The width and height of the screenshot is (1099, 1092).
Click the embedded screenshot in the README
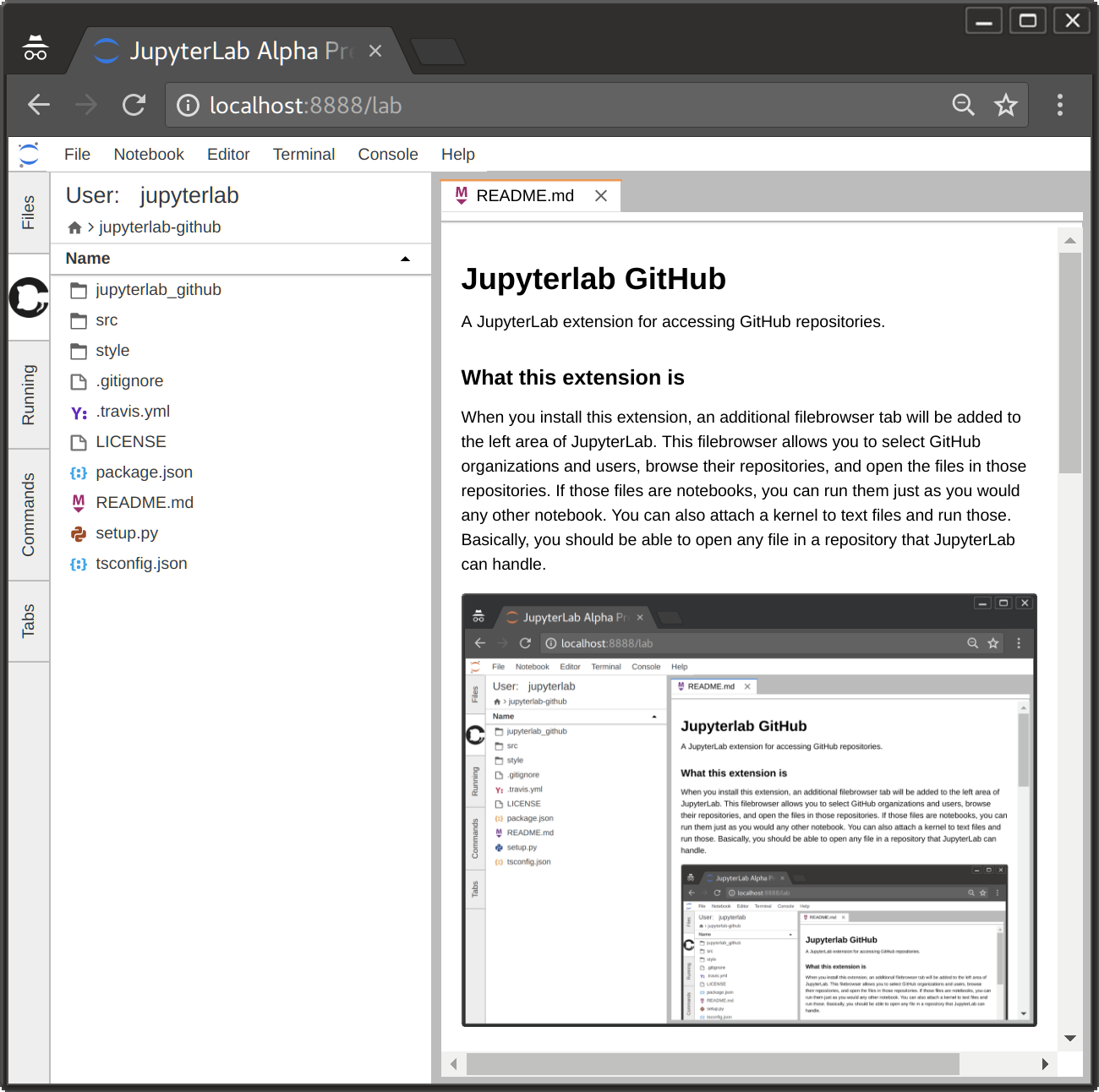point(749,810)
